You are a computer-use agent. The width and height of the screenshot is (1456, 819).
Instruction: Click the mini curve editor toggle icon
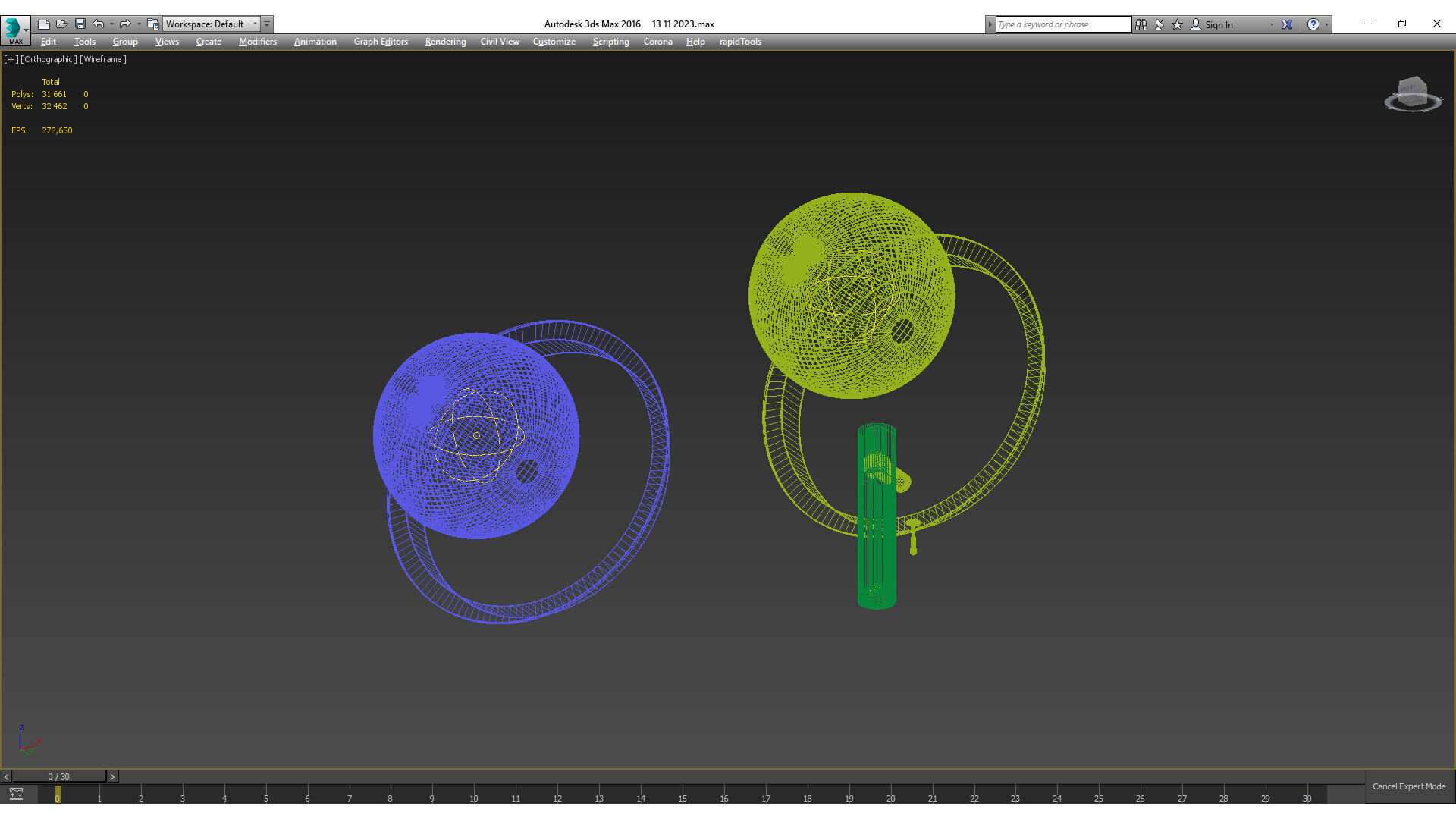tap(16, 794)
